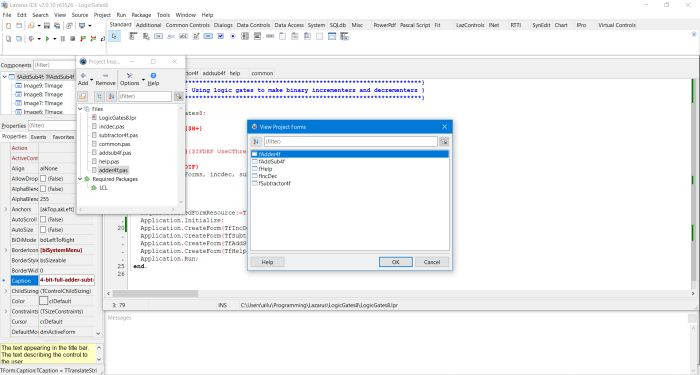
Task: Click the green Run program icon
Action: point(47,39)
